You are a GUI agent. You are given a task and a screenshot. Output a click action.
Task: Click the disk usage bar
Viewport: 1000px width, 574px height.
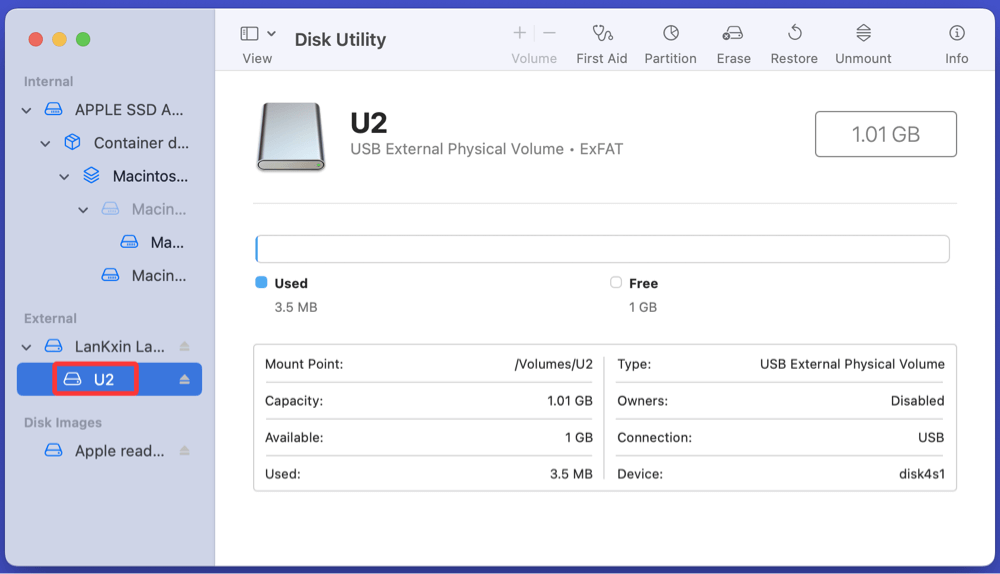[x=602, y=249]
